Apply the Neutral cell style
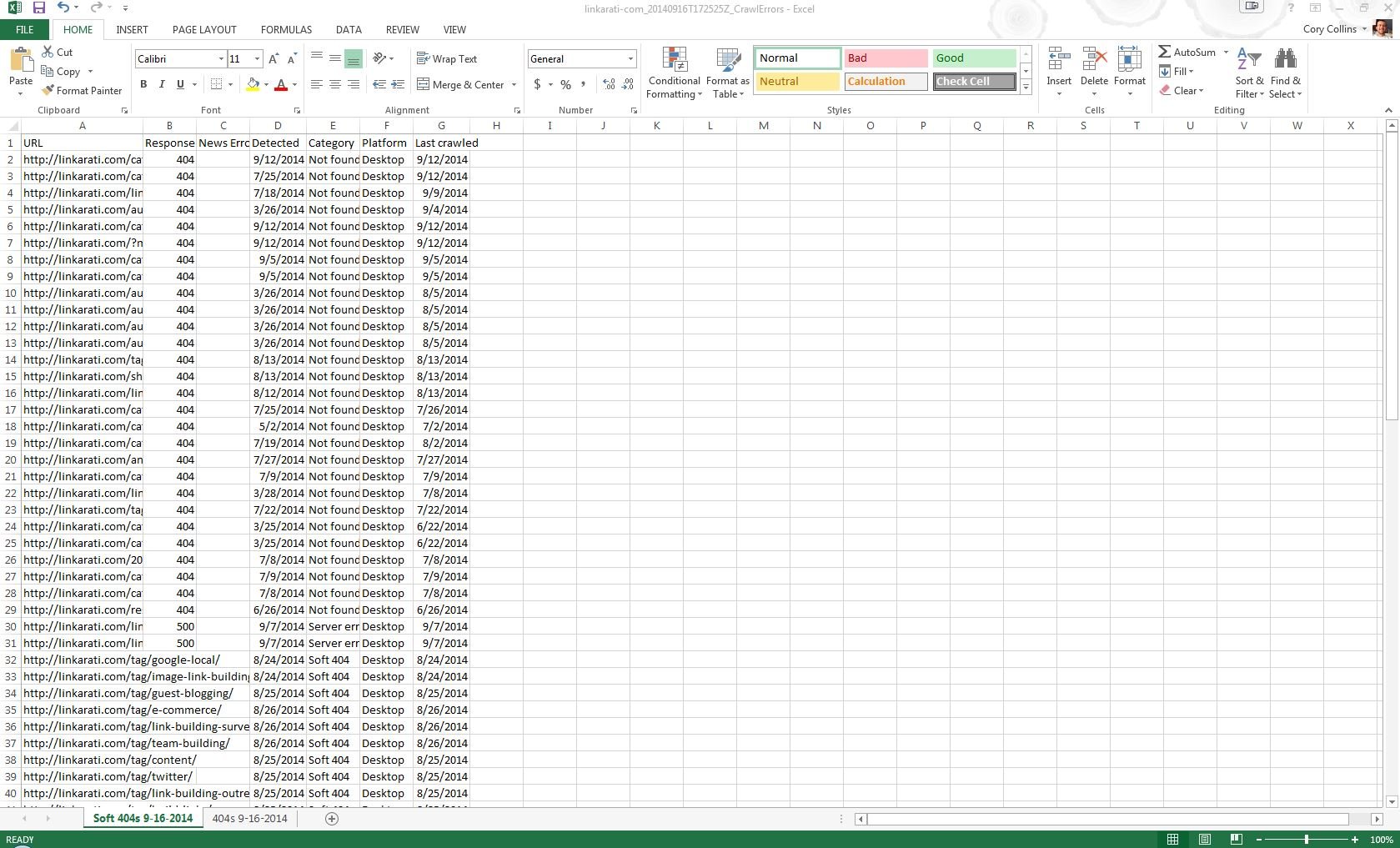1400x848 pixels. (797, 82)
